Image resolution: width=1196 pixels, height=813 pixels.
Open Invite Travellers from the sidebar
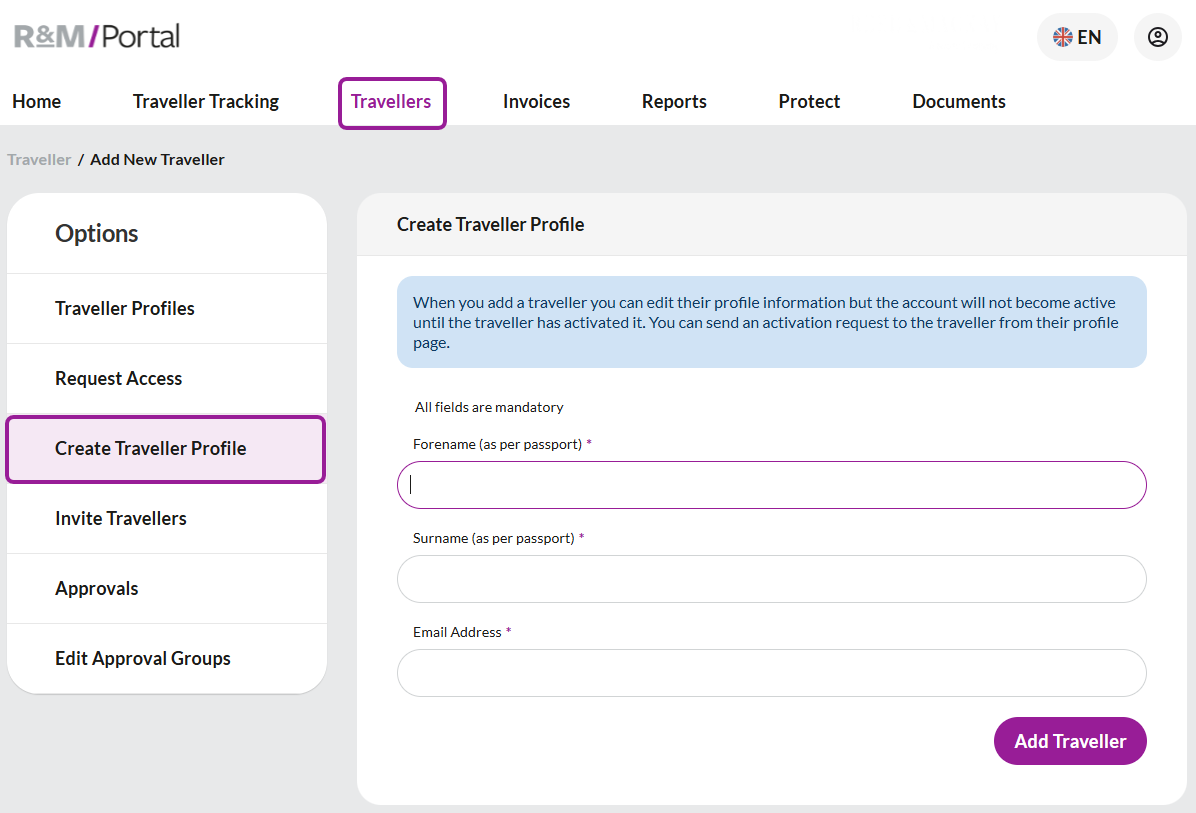point(121,519)
